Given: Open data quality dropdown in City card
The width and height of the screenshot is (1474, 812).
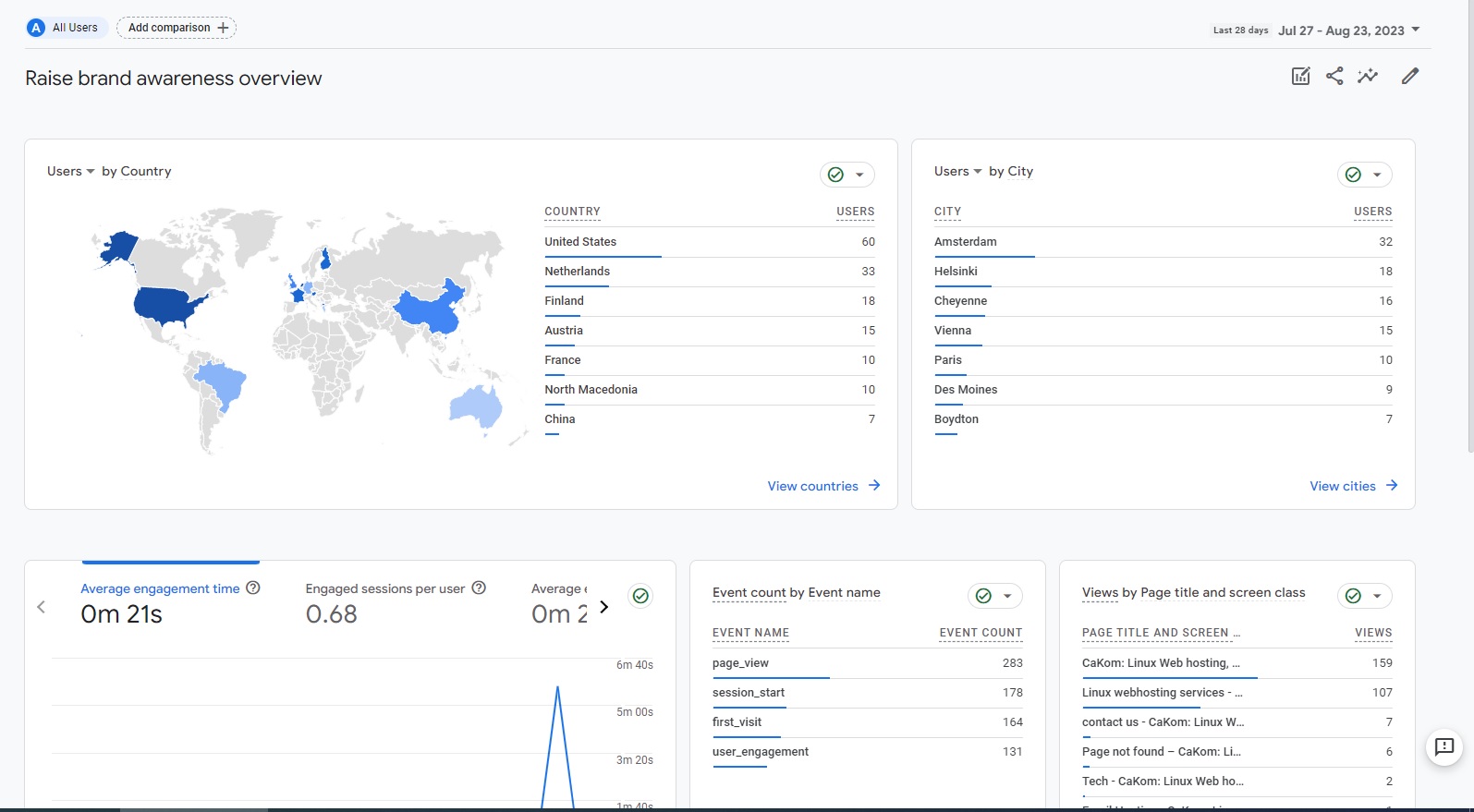Looking at the screenshot, I should [x=1364, y=175].
